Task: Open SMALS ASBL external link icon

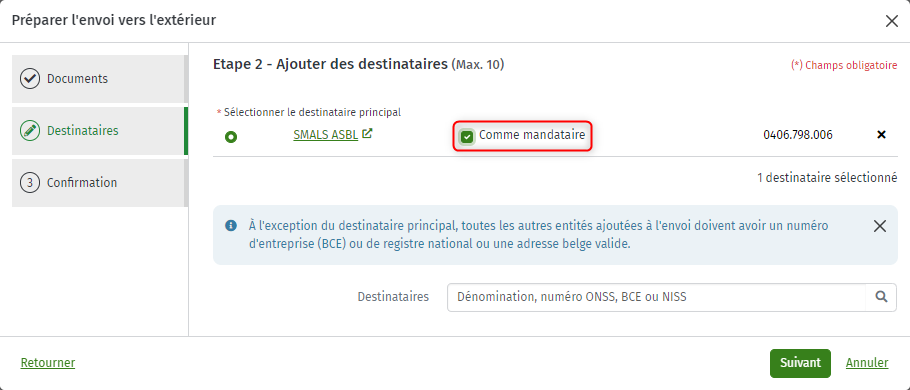Action: [367, 133]
